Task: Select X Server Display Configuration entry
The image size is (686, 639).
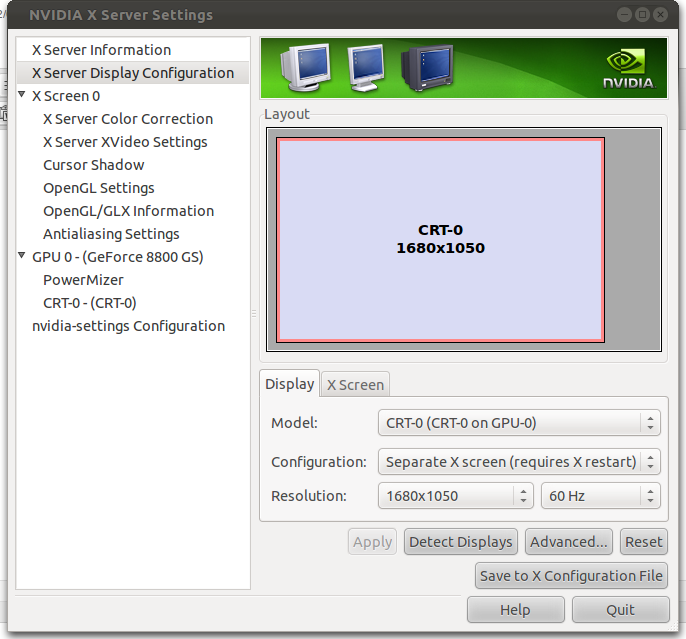Action: tap(133, 73)
